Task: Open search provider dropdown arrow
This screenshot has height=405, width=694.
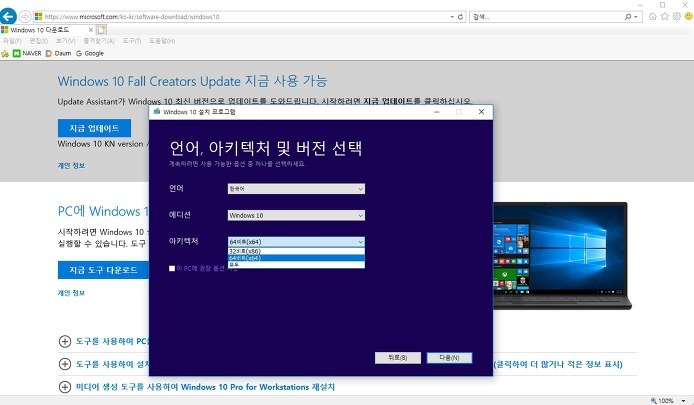Action: pyautogui.click(x=636, y=17)
